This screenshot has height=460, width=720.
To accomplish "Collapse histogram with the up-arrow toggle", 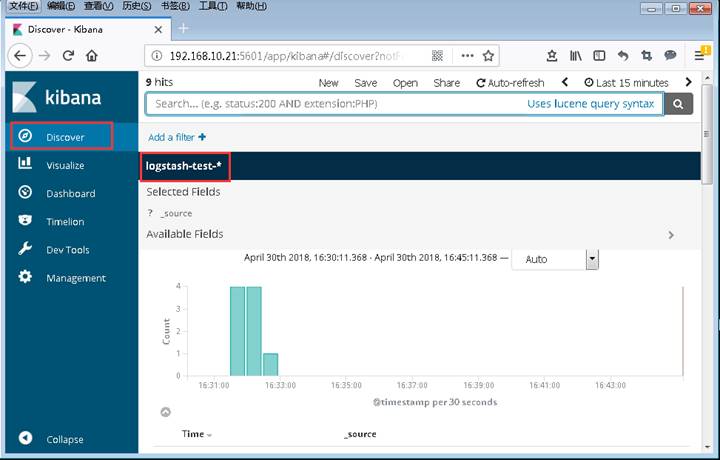I will point(165,411).
